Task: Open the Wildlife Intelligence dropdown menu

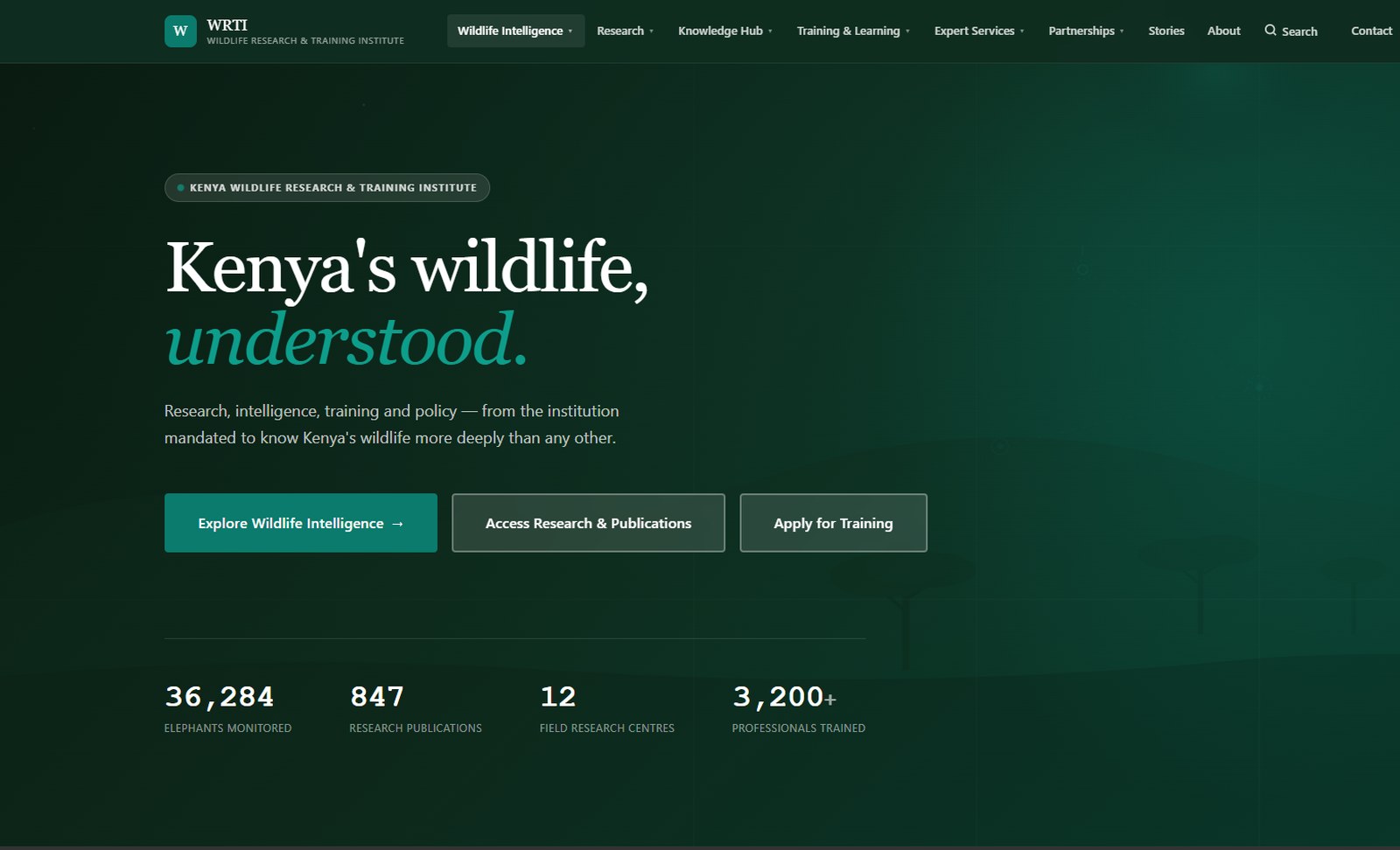Action: pos(515,31)
